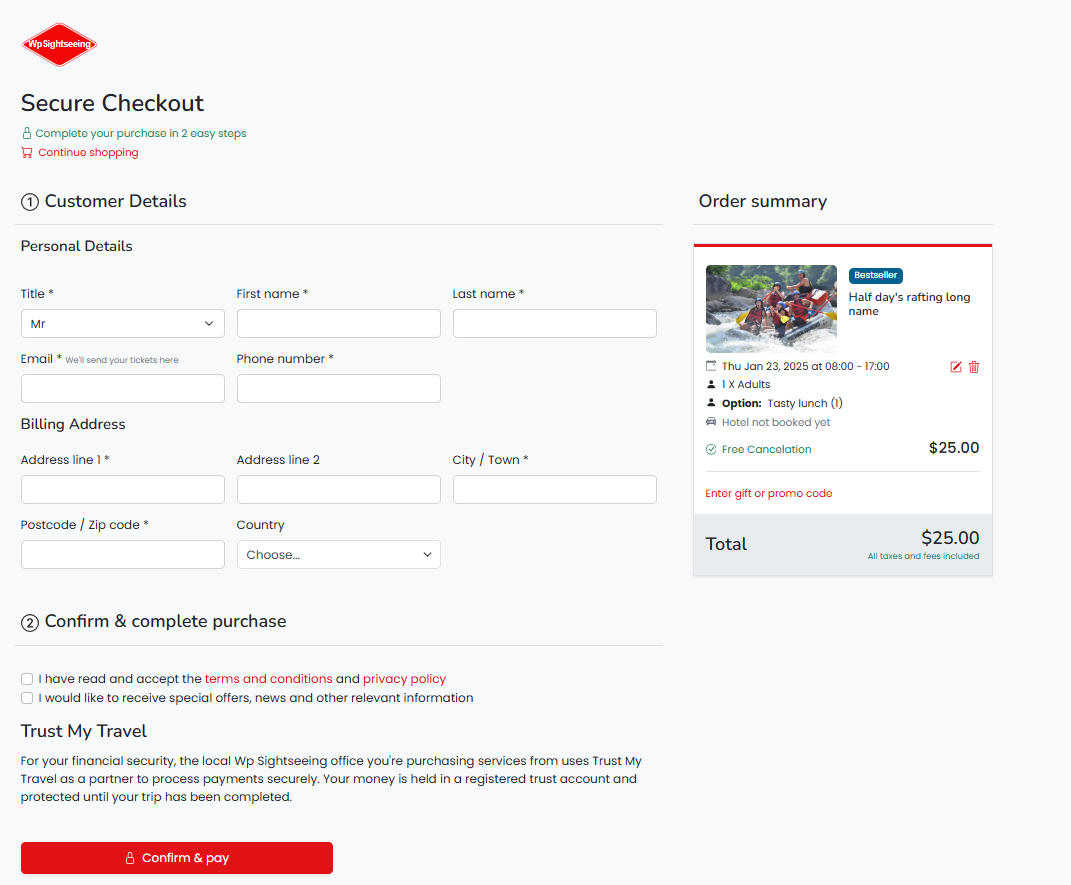Click the calendar icon next to tour date
Image resolution: width=1071 pixels, height=885 pixels.
(x=711, y=365)
